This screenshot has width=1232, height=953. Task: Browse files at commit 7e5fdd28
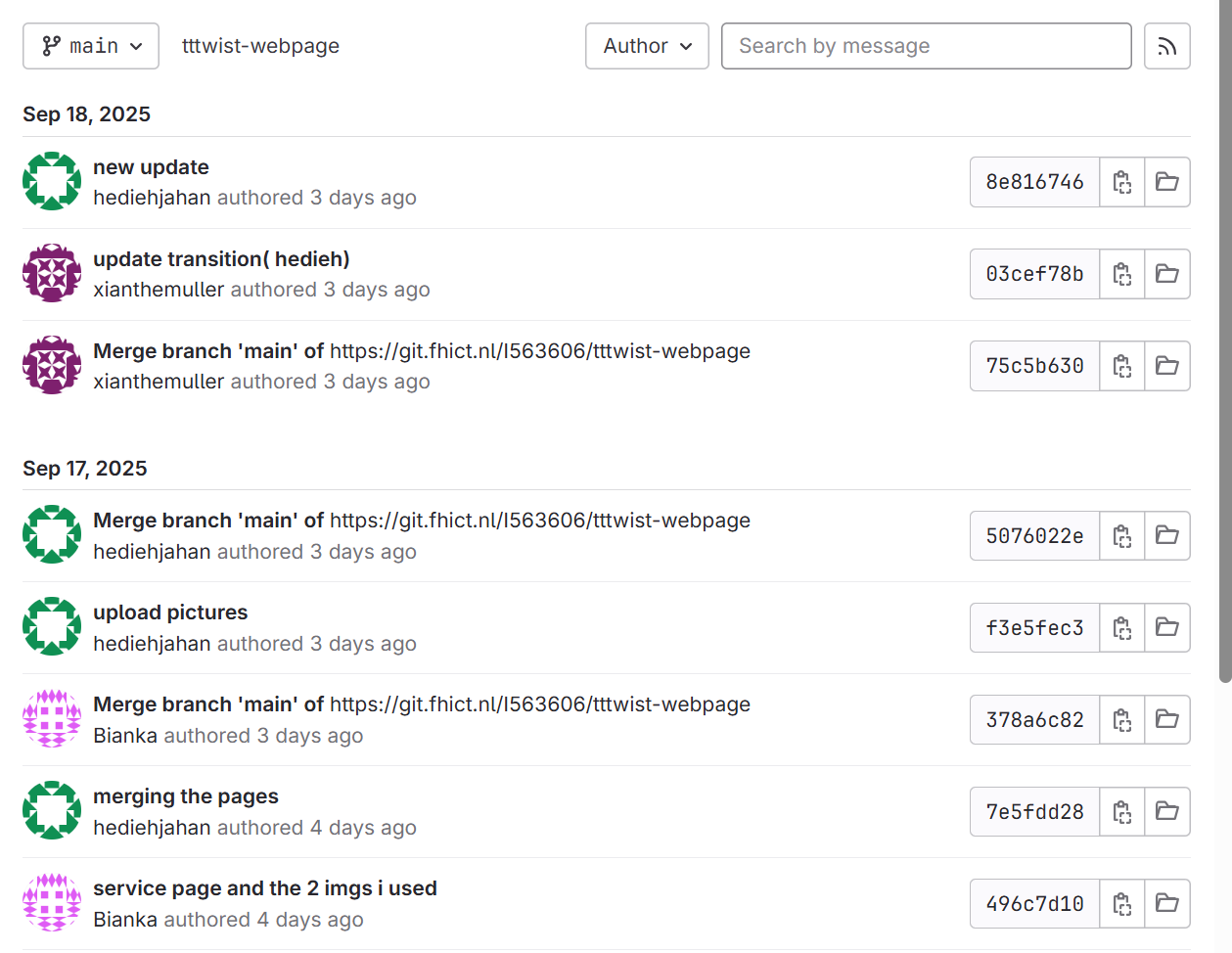point(1166,811)
